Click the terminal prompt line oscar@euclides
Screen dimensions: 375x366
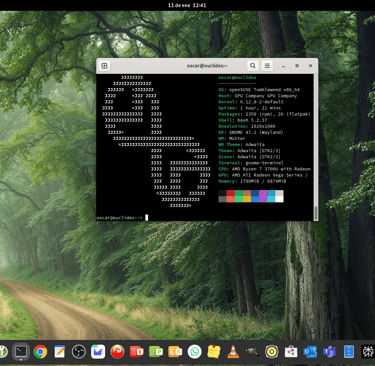click(x=119, y=218)
